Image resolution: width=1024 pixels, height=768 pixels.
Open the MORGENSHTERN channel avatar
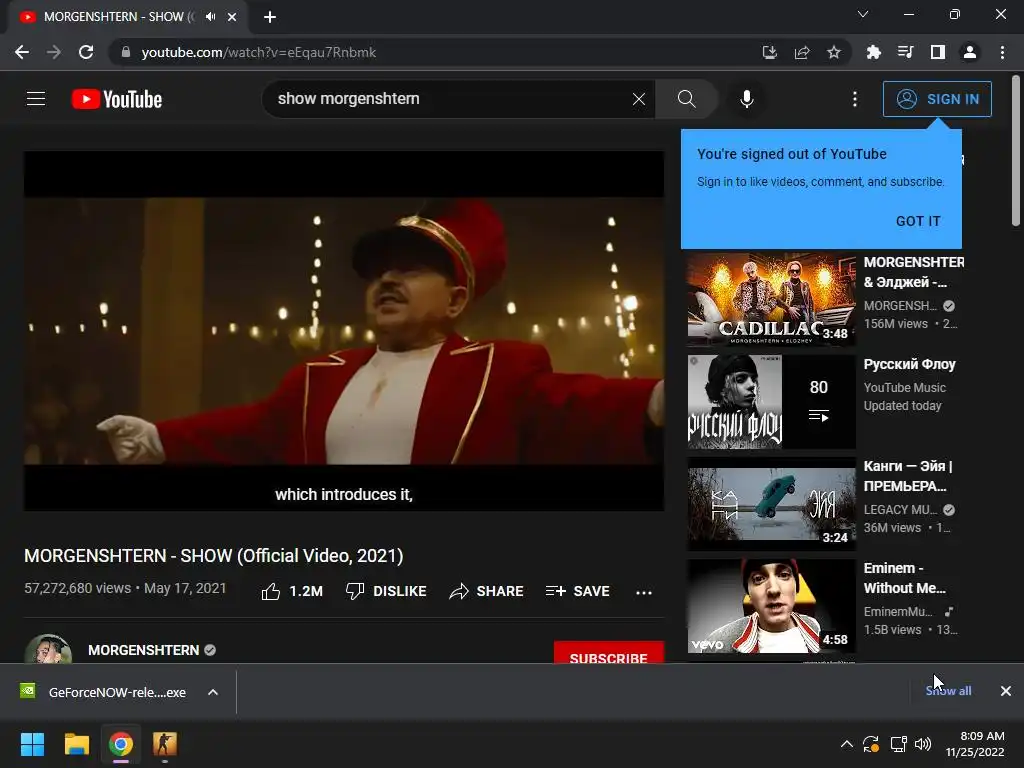(x=48, y=649)
